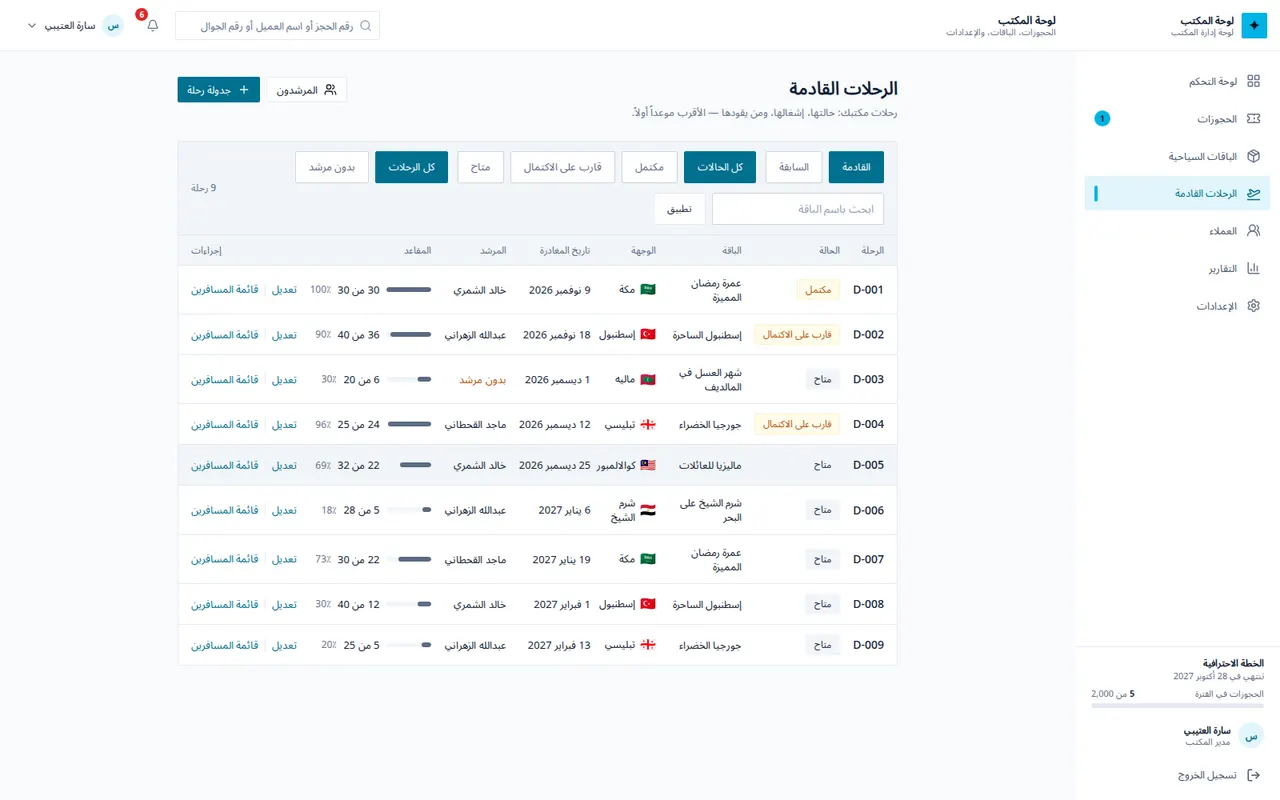Open قائمة المسافرين for trip D-001
This screenshot has width=1280, height=800.
(x=225, y=290)
